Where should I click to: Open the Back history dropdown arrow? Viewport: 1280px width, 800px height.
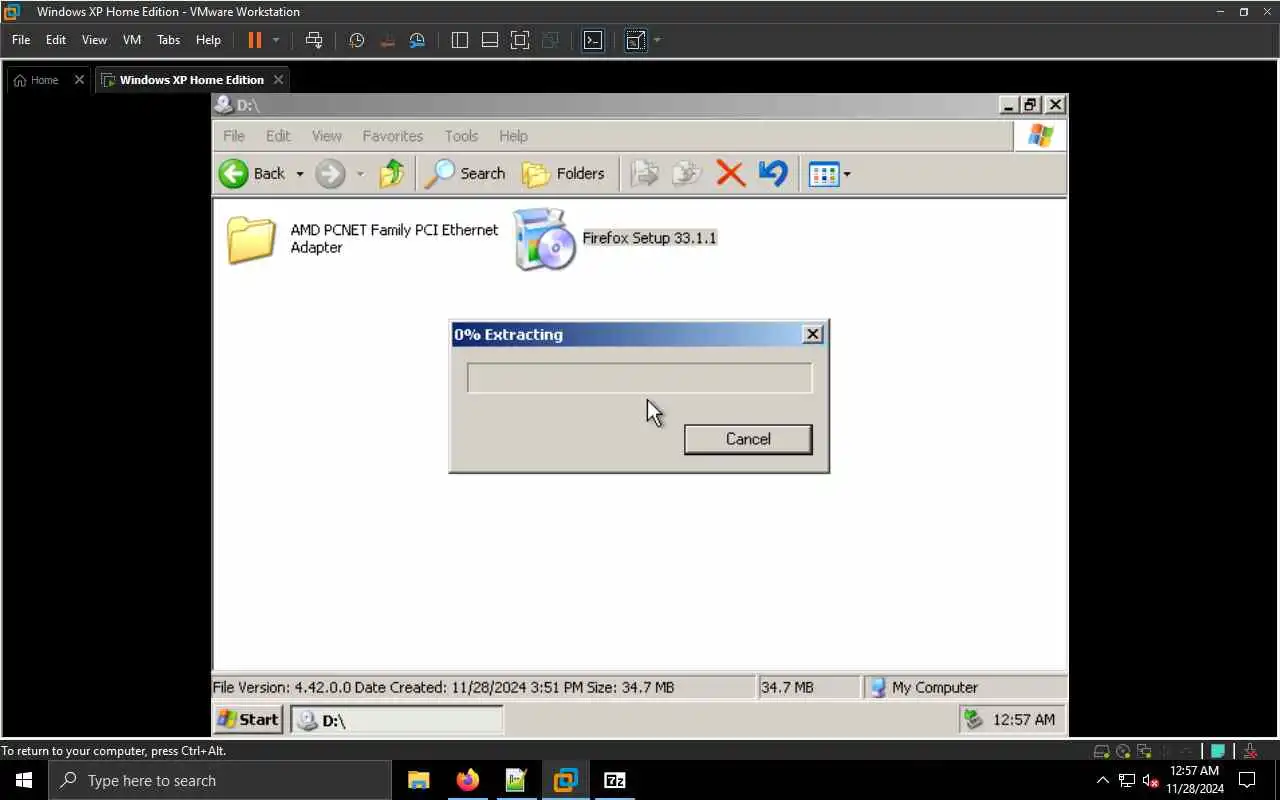pos(299,174)
